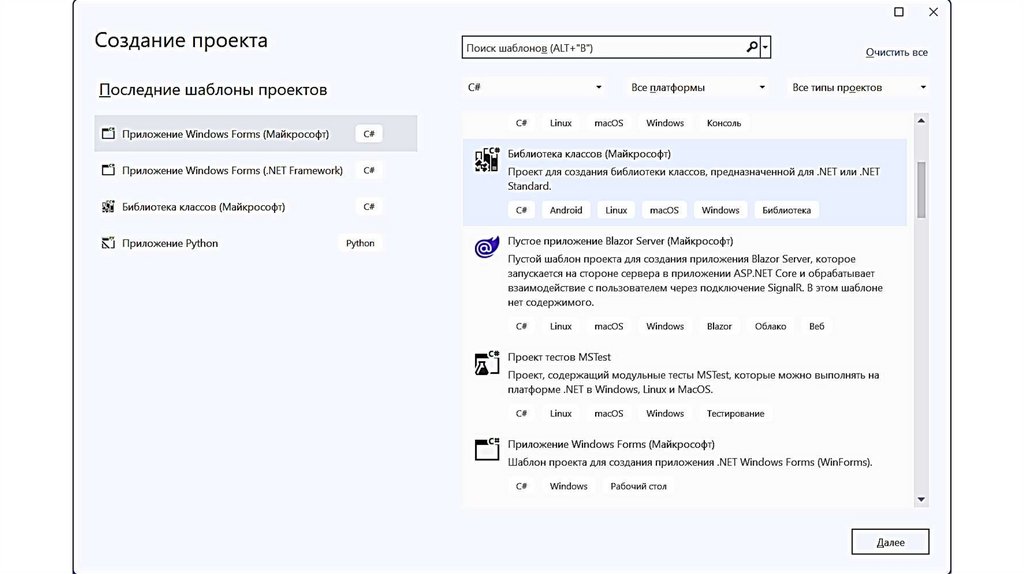Click Android tag of class library
Viewport: 1024px width, 574px height.
[x=566, y=210]
